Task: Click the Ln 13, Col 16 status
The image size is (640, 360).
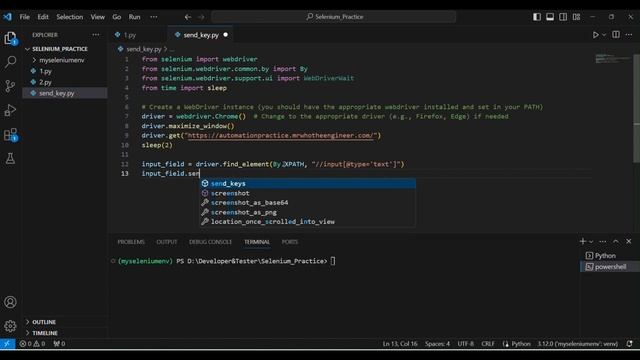Action: [x=400, y=344]
